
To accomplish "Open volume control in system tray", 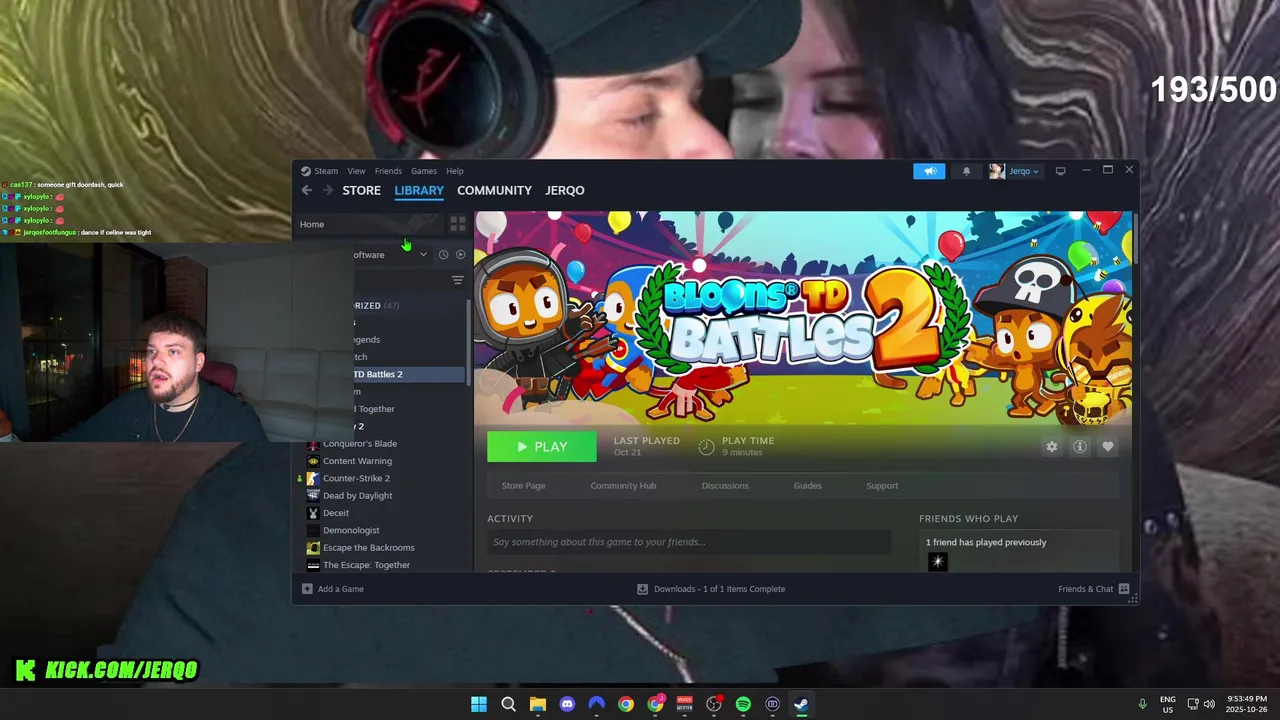I will point(1209,704).
